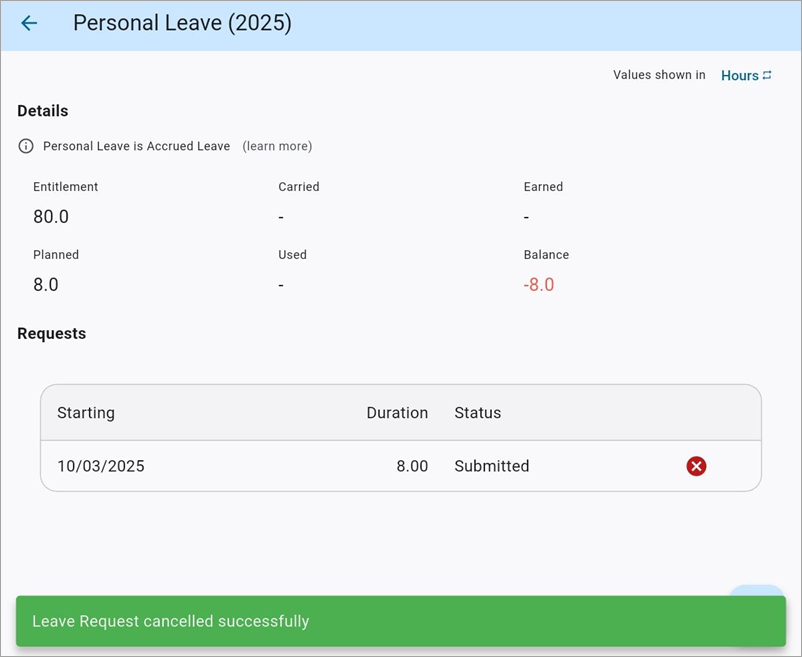Go back using the arrow icon
The image size is (802, 657).
coord(29,23)
